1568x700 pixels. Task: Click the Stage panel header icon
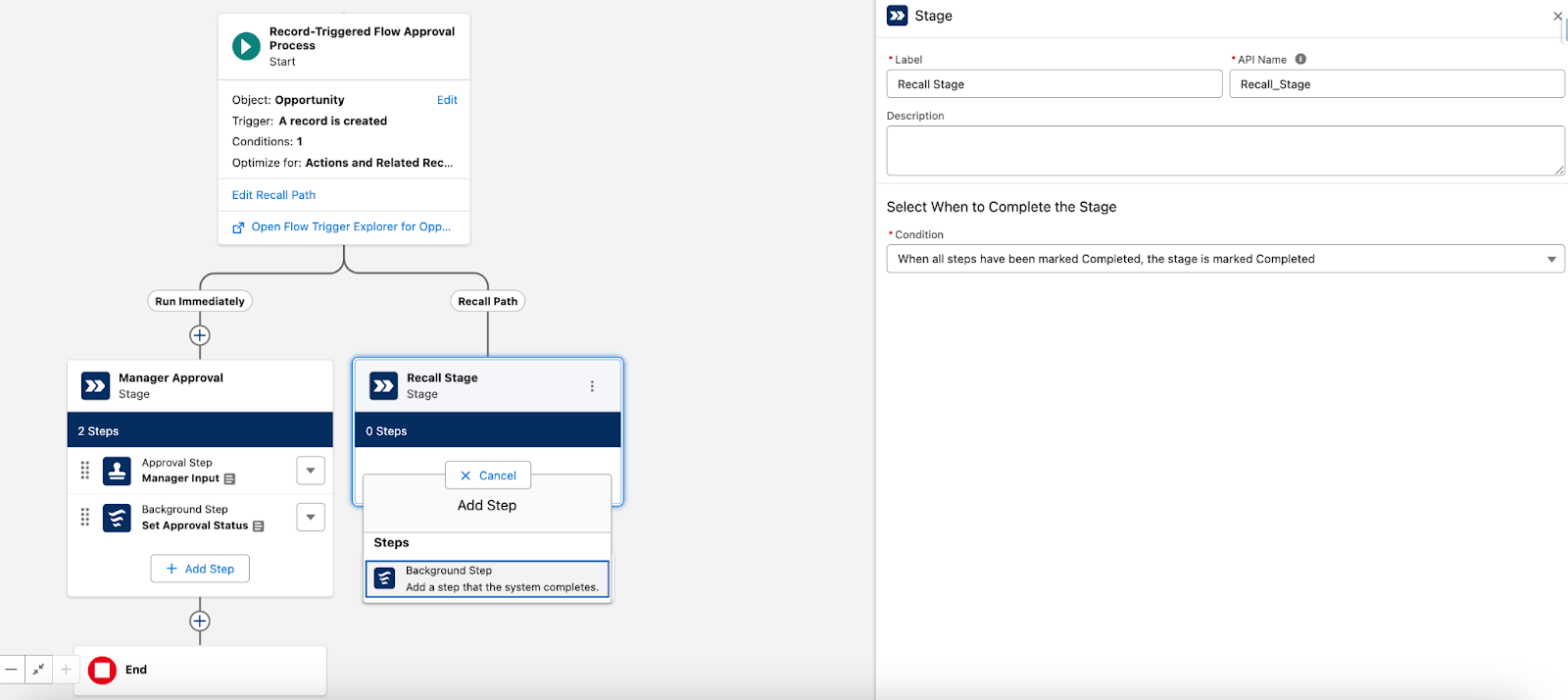[897, 16]
